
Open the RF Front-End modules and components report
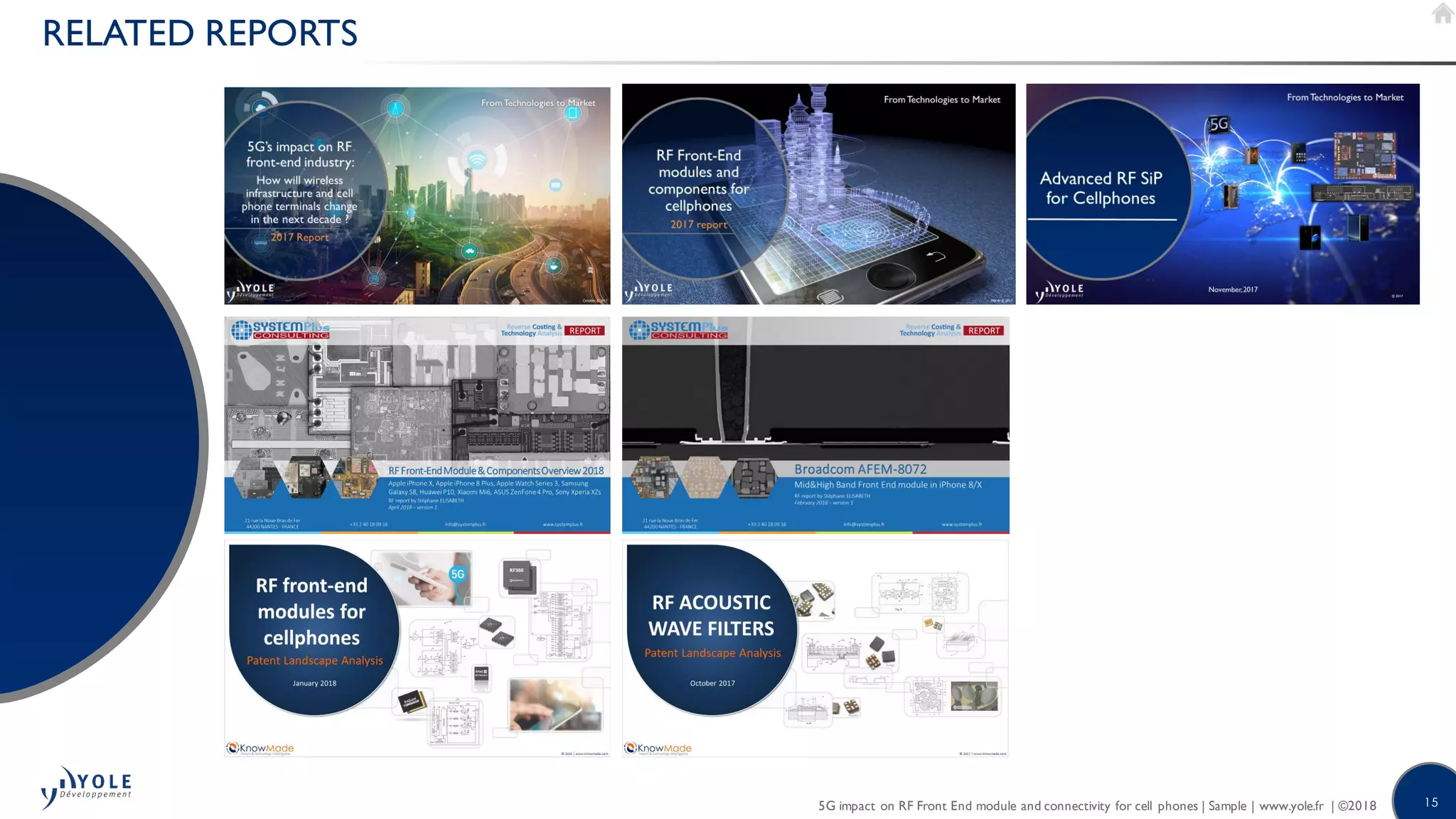tap(818, 194)
